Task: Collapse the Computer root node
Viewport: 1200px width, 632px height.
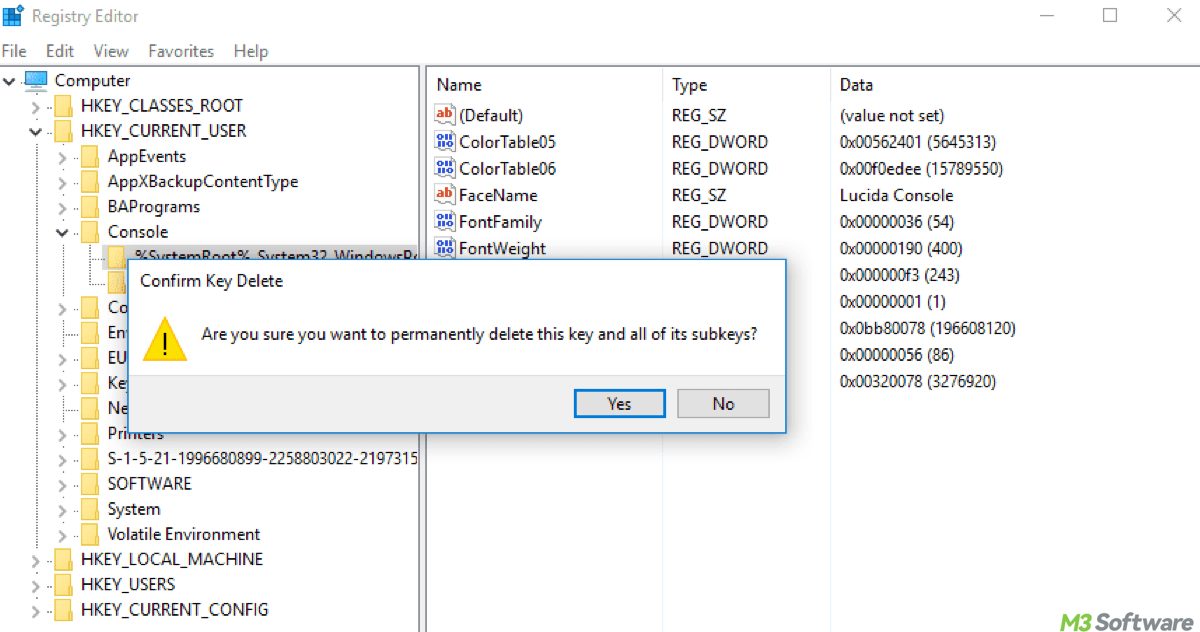Action: click(10, 81)
